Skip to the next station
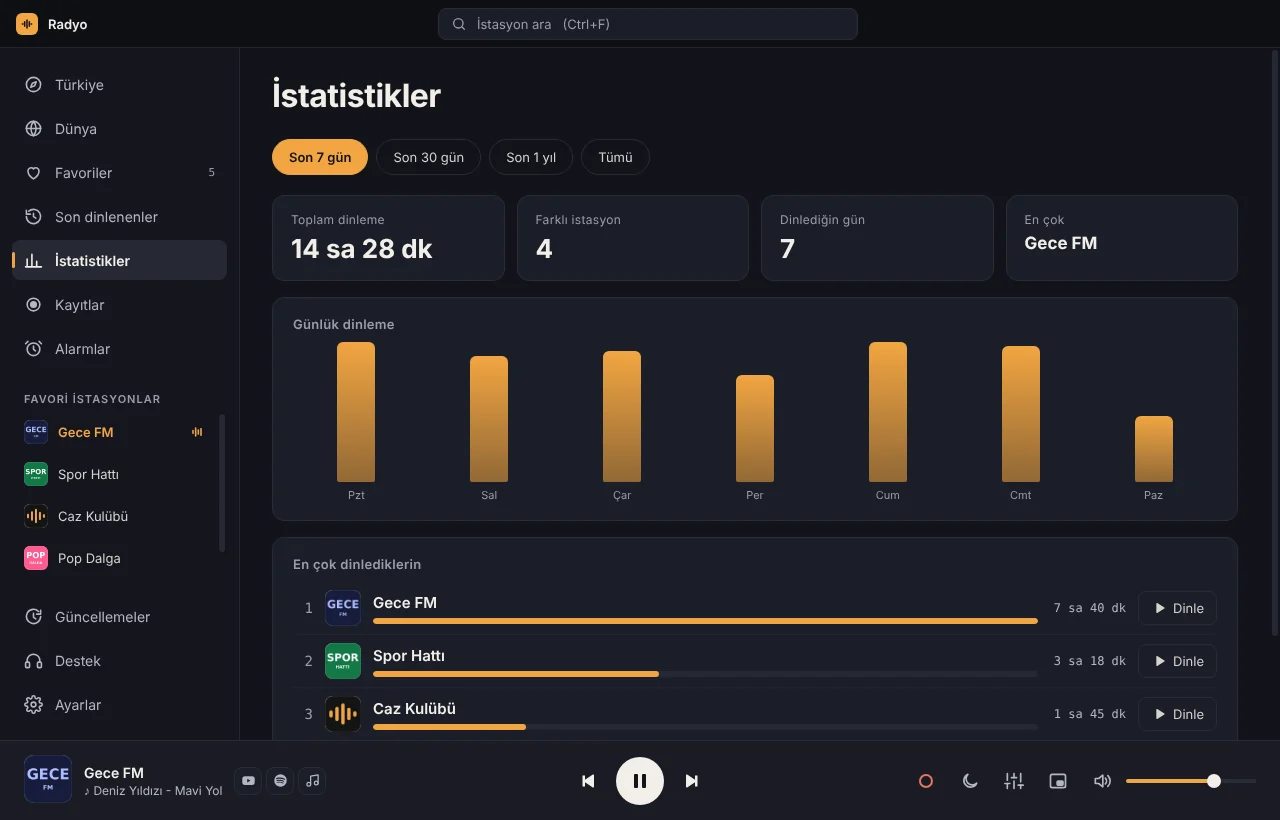Image resolution: width=1280 pixels, height=820 pixels. (x=692, y=781)
